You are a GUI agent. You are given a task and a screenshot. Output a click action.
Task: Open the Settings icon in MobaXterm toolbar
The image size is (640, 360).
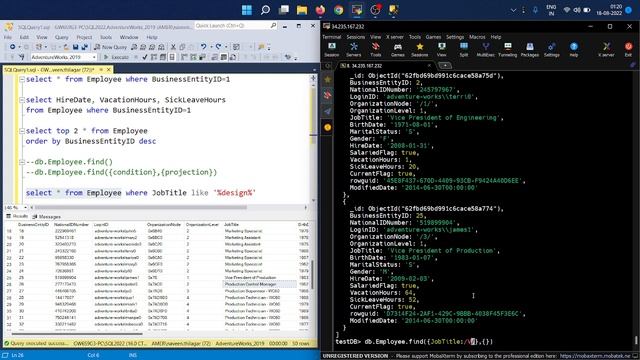[551, 49]
